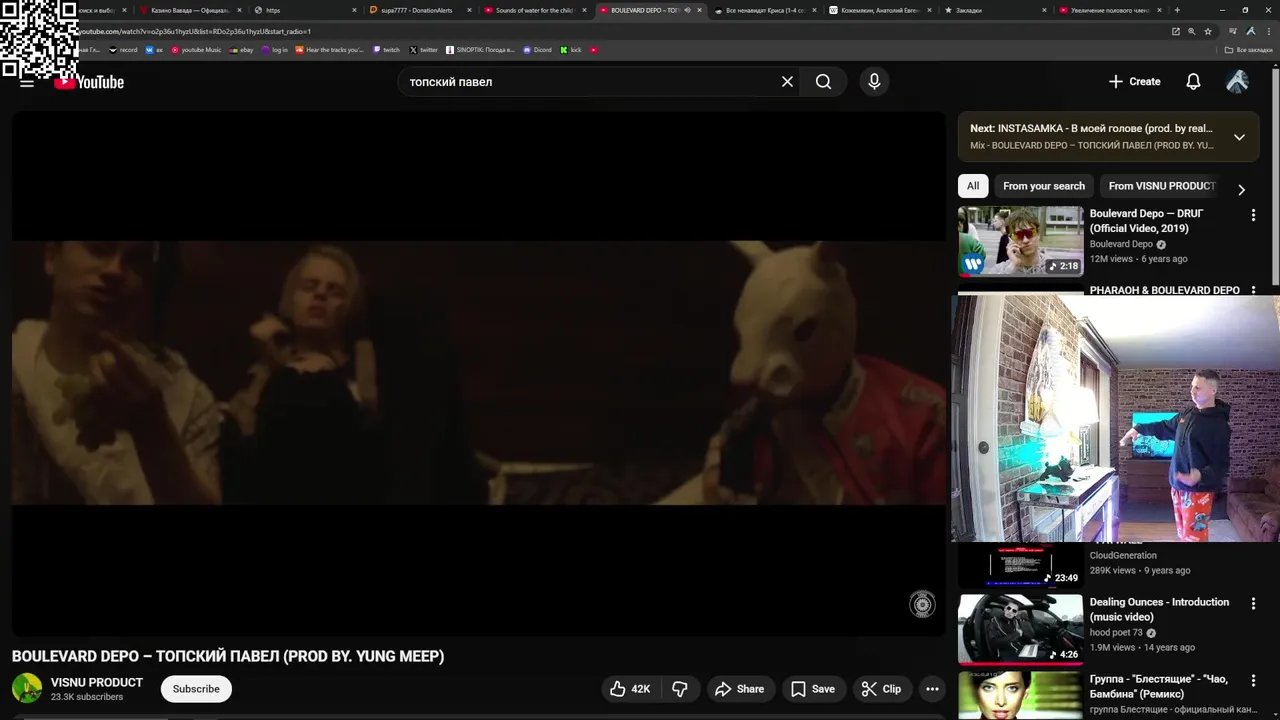Open the CloudGeneration channel link

[1123, 556]
